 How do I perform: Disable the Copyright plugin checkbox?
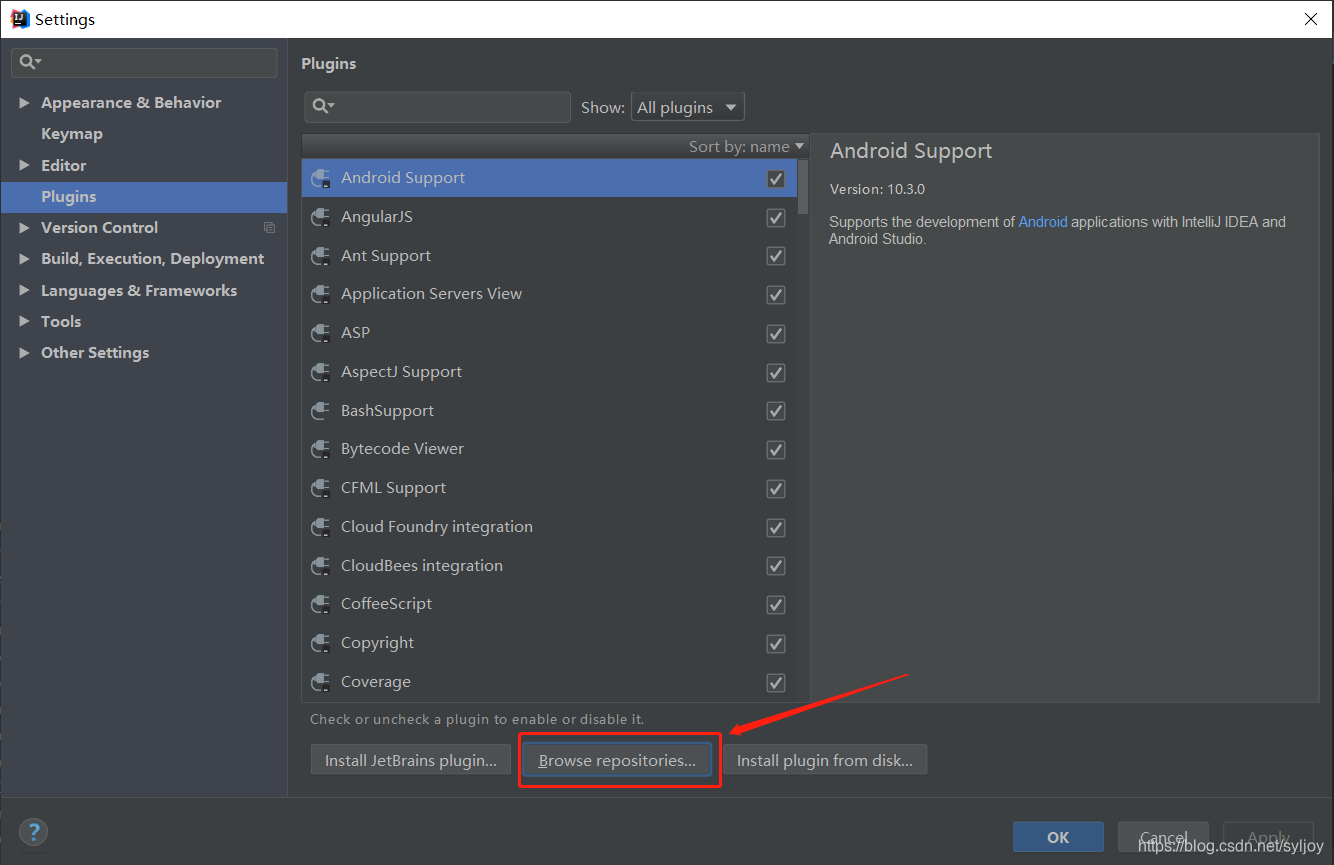(776, 643)
